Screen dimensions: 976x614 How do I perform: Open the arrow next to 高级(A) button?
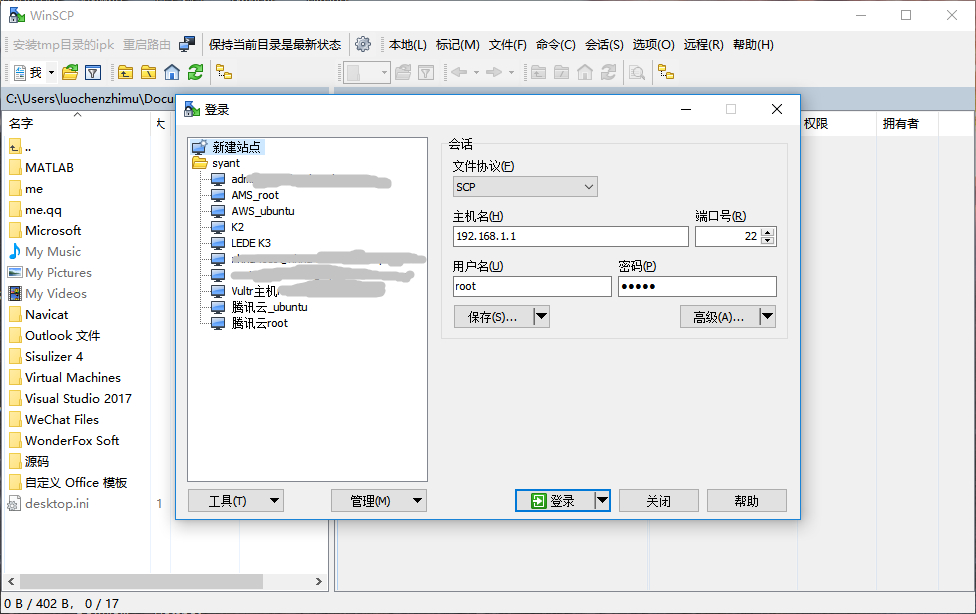[767, 316]
